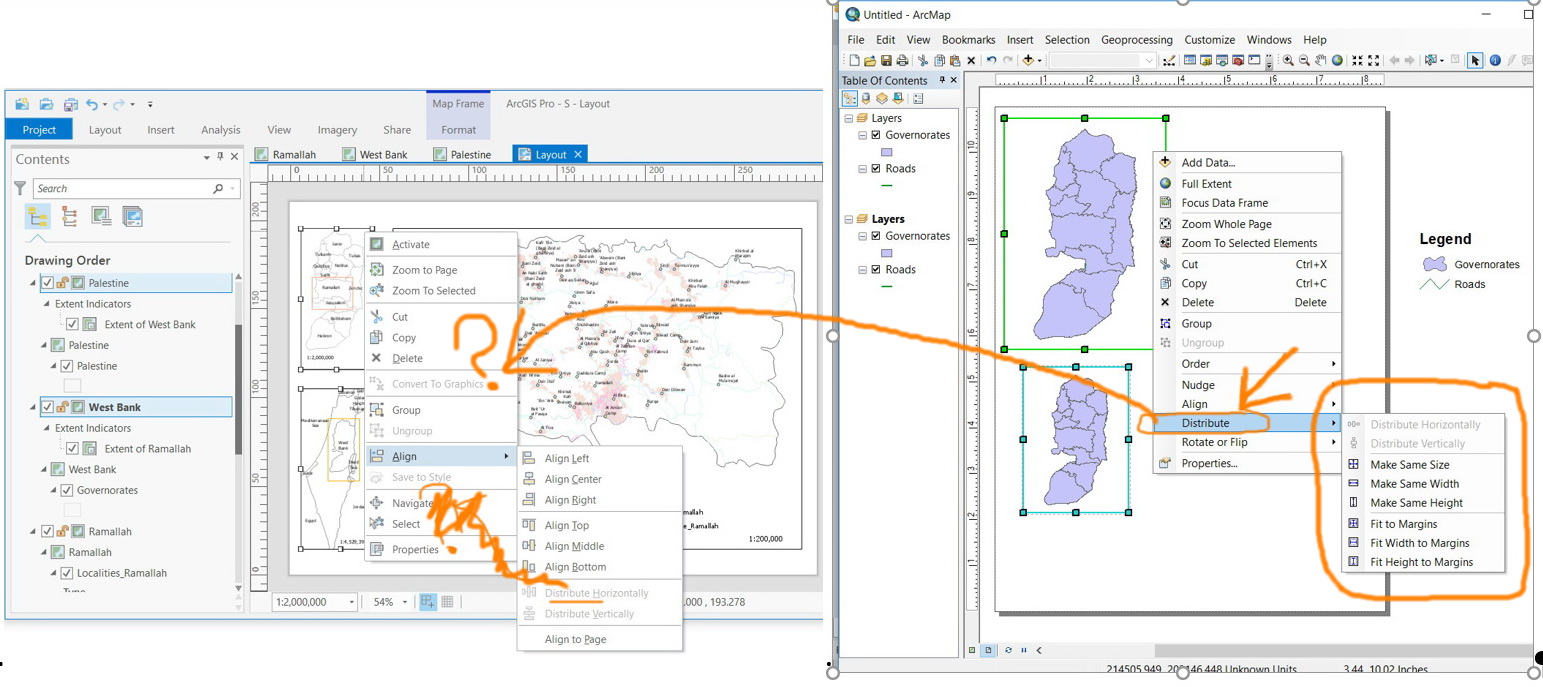
Task: Click ArcMap Add Data toolbar icon
Action: tap(1028, 61)
